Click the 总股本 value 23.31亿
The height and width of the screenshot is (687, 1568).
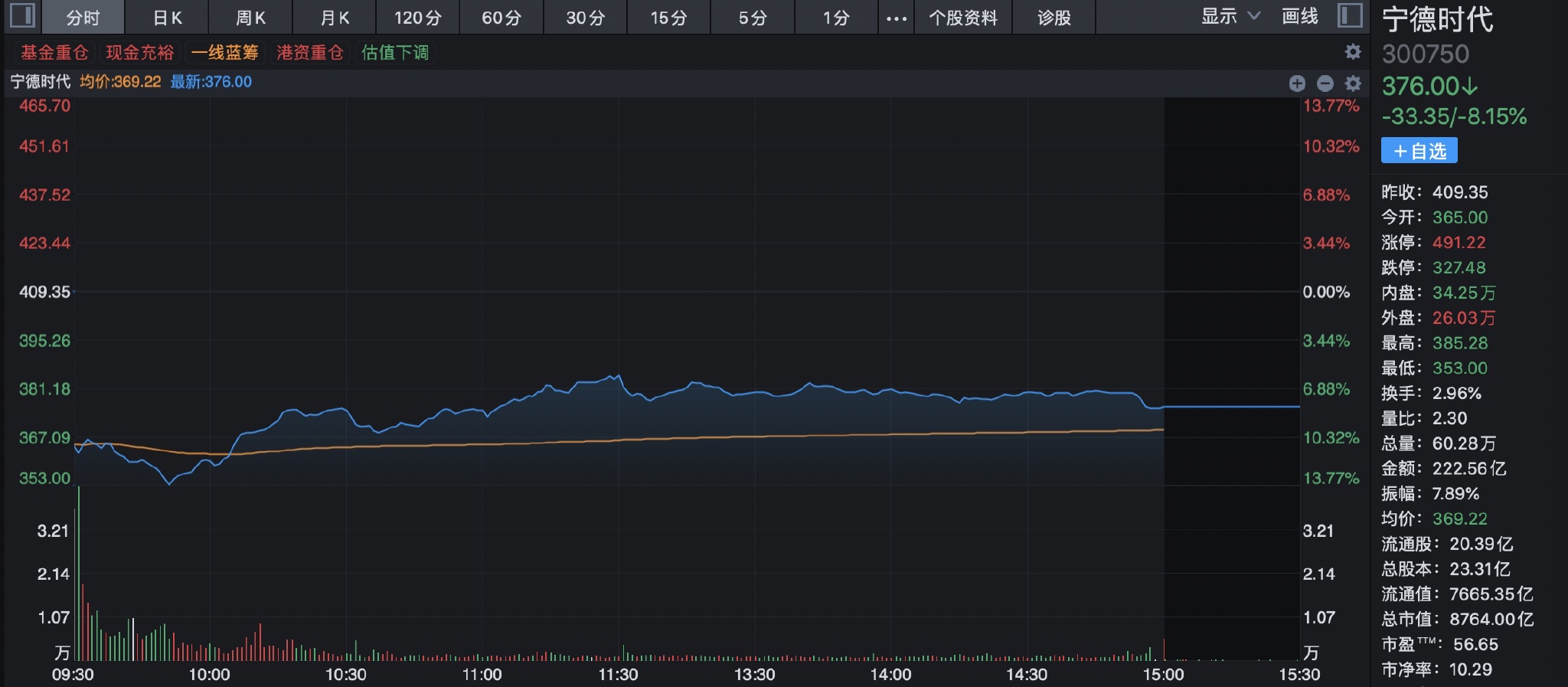click(x=1480, y=569)
